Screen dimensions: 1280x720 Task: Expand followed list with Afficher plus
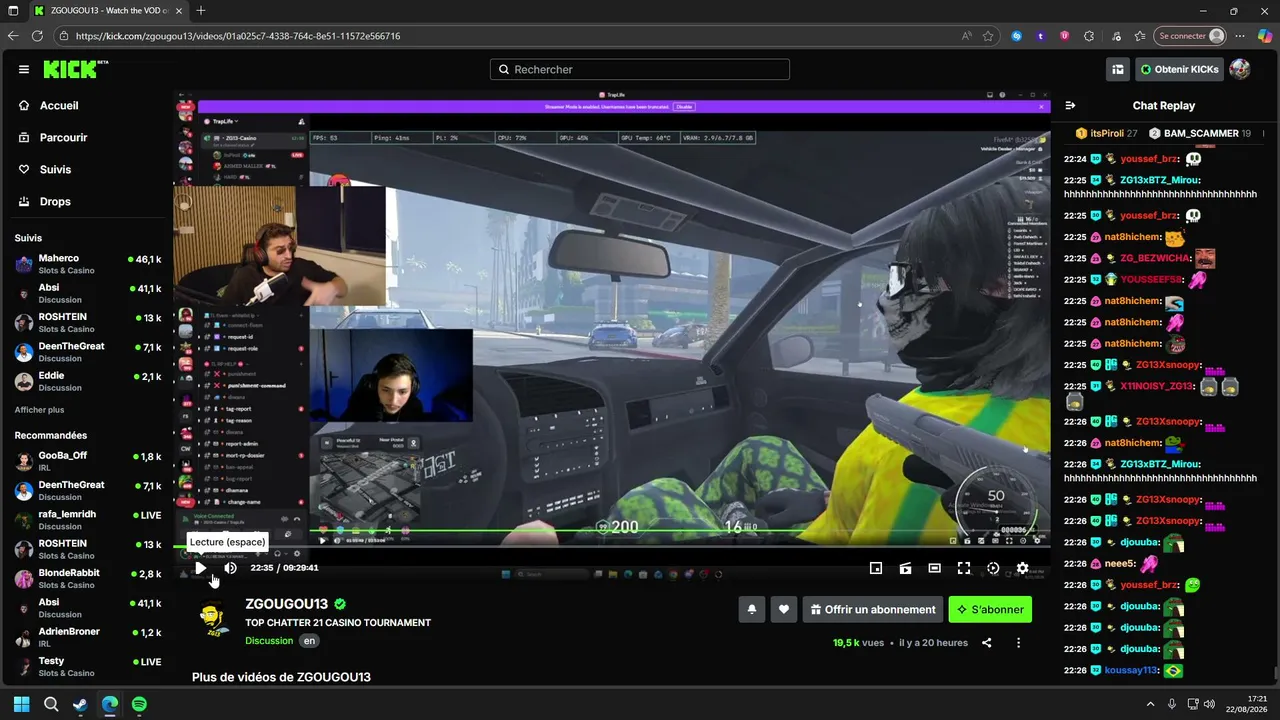39,410
